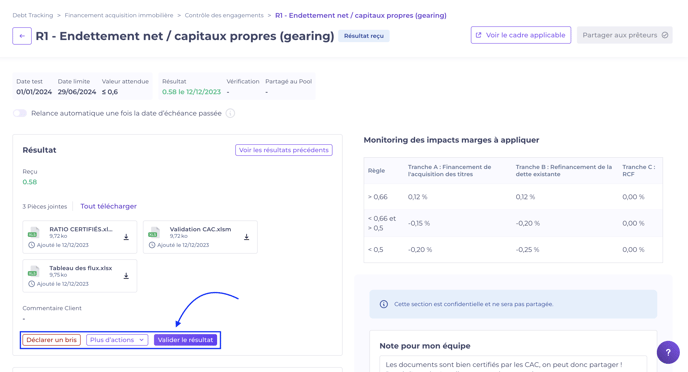
Task: Download the Tableau des flux.xlsx file
Action: (126, 276)
